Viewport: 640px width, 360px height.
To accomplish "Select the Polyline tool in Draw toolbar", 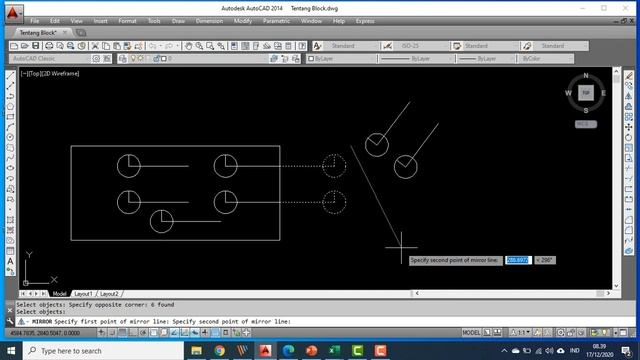I will [x=10, y=96].
